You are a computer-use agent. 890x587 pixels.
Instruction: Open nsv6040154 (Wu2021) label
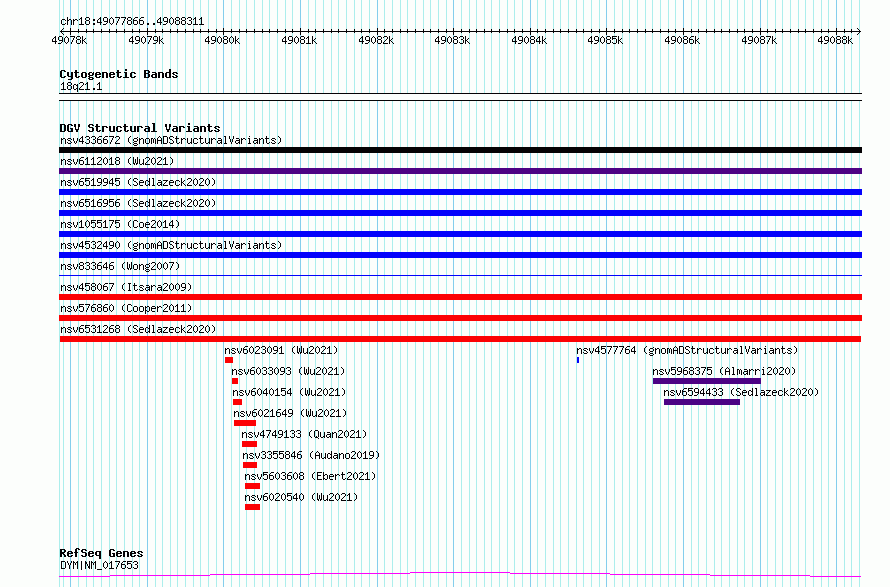(x=289, y=392)
